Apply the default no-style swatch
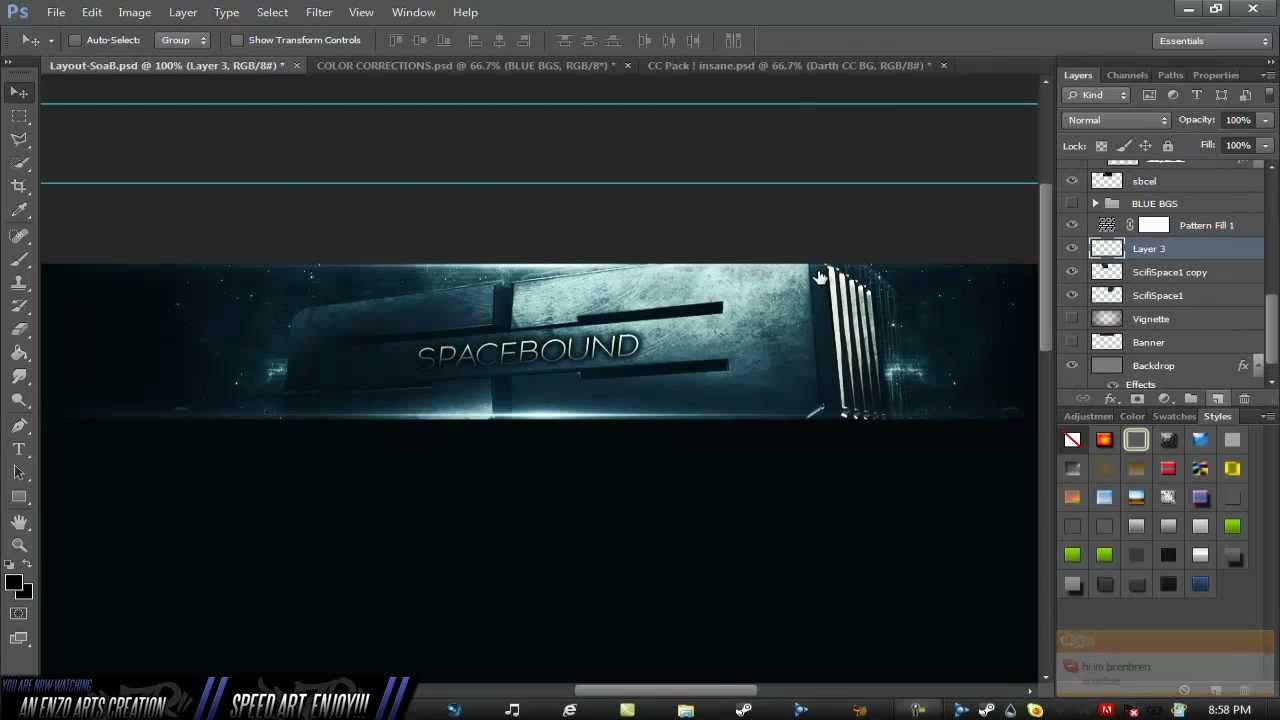1280x720 pixels. click(1072, 440)
